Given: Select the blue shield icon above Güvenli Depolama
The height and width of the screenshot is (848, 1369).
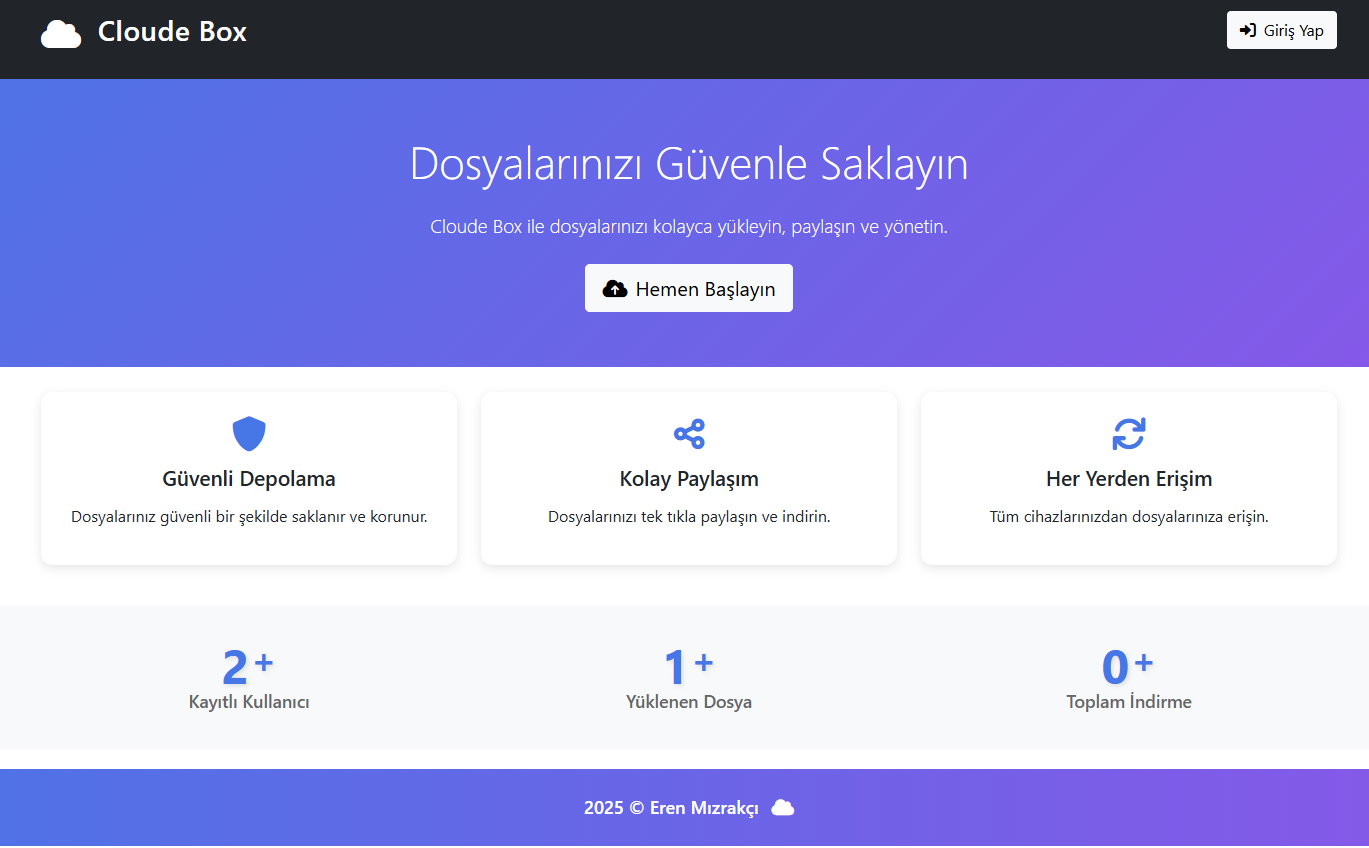Looking at the screenshot, I should click(248, 433).
